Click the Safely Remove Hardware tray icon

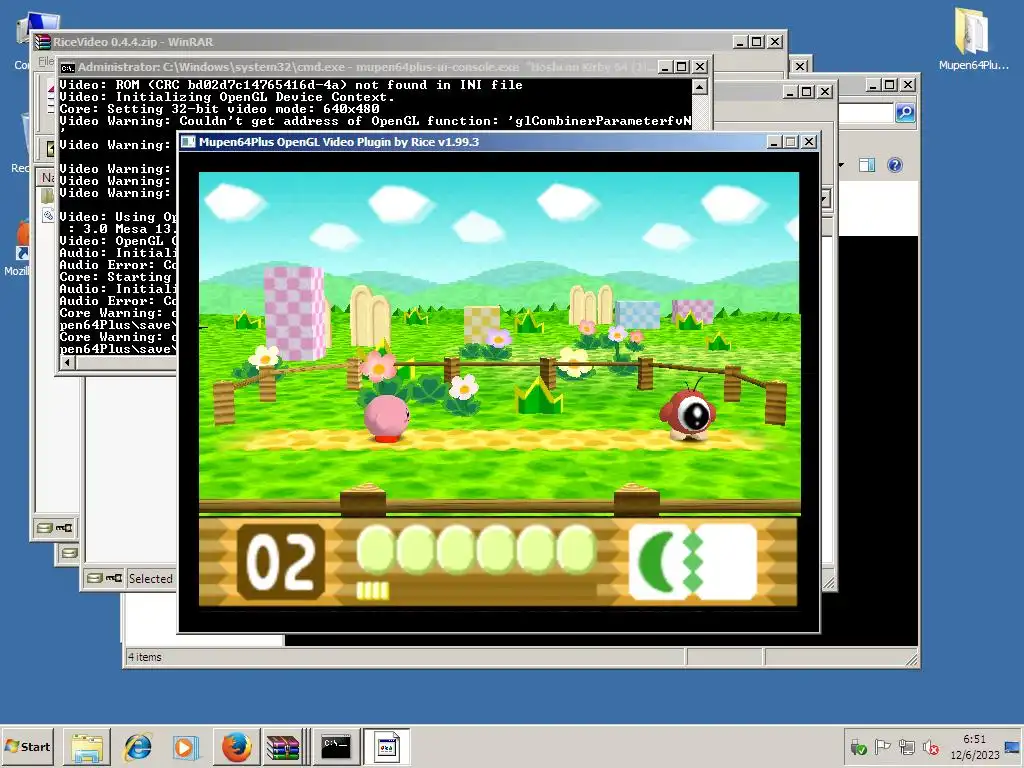click(858, 747)
